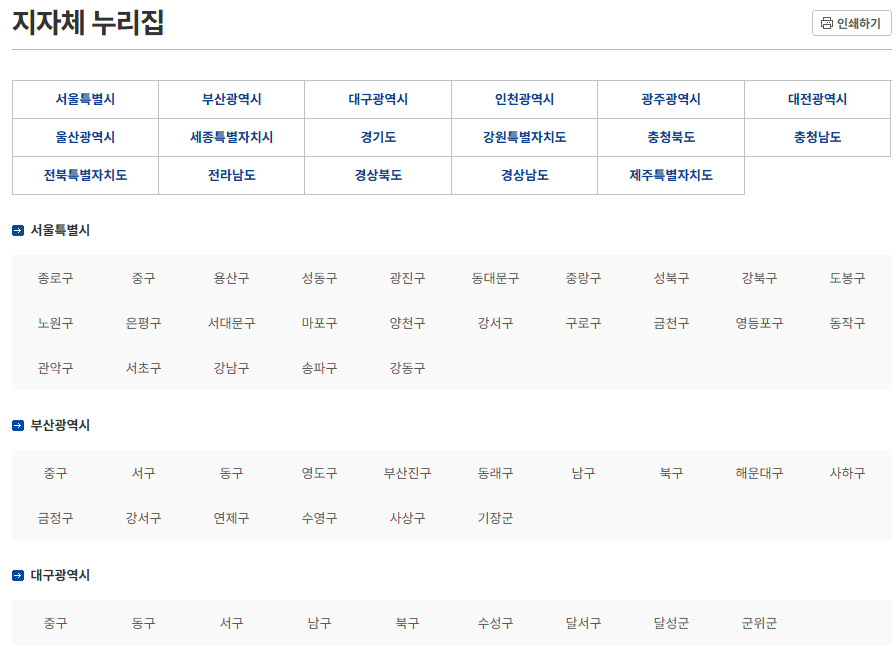This screenshot has width=896, height=651.
Task: Open the 광진구 link
Action: [407, 278]
